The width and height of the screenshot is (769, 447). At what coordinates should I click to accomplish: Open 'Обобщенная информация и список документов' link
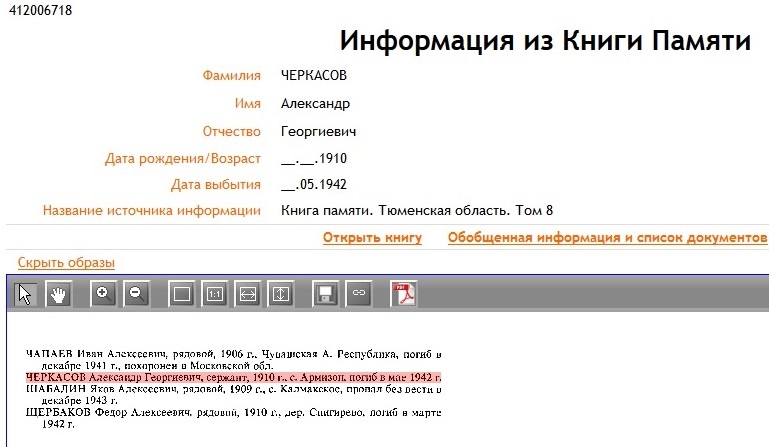click(607, 238)
